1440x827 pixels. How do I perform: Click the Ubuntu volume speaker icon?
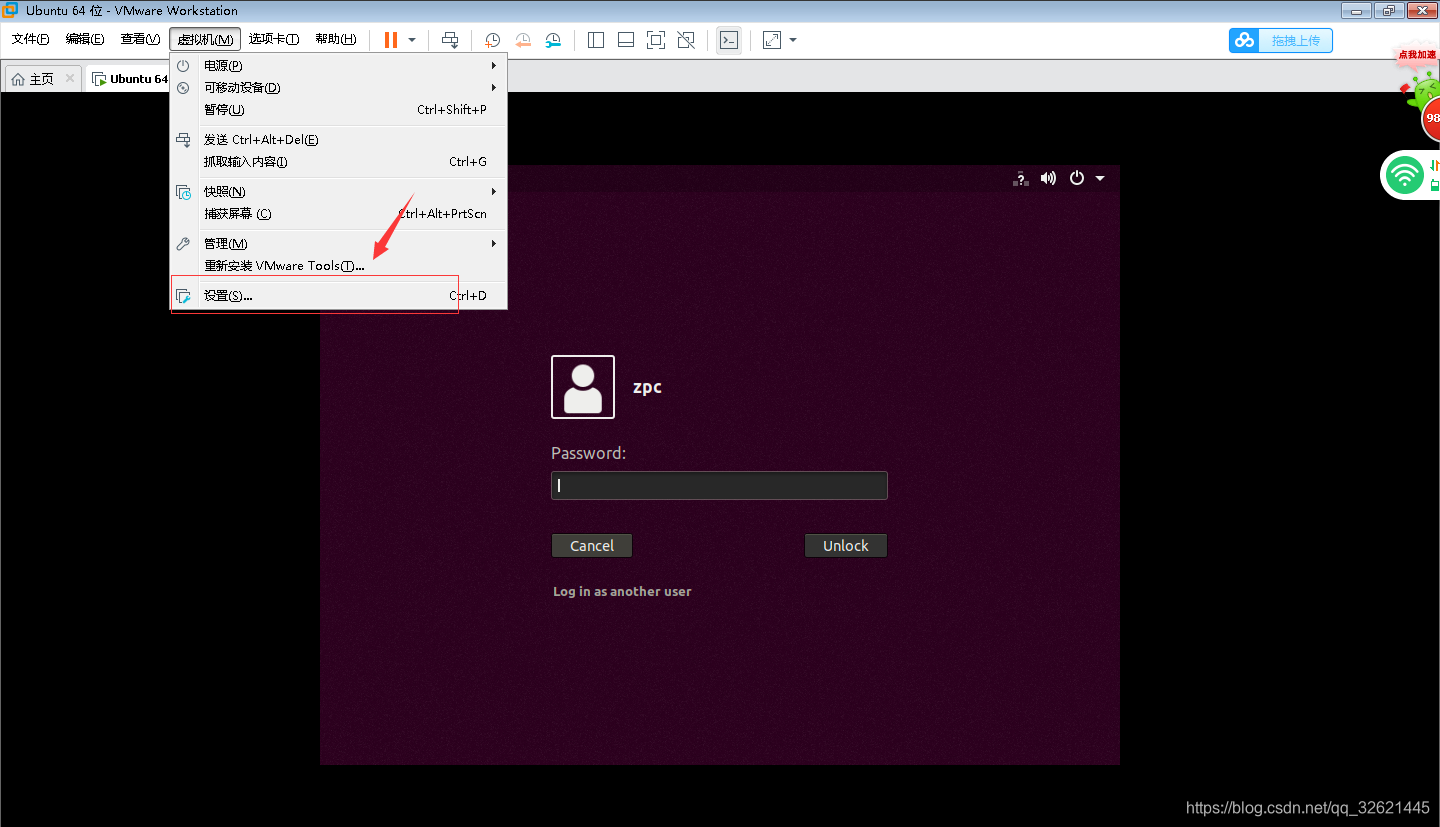pyautogui.click(x=1048, y=178)
